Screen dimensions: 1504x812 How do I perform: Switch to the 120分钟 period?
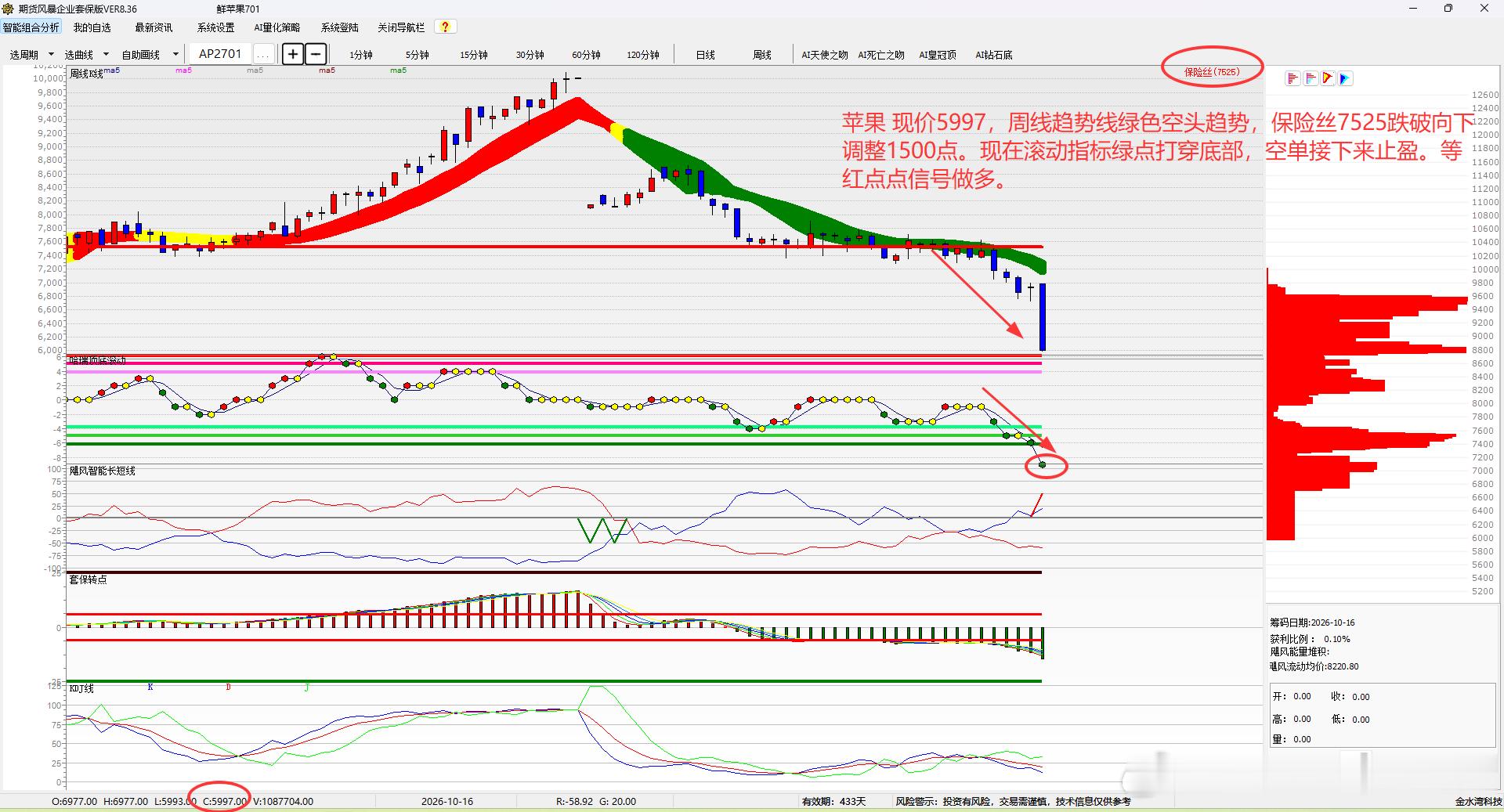click(x=643, y=55)
